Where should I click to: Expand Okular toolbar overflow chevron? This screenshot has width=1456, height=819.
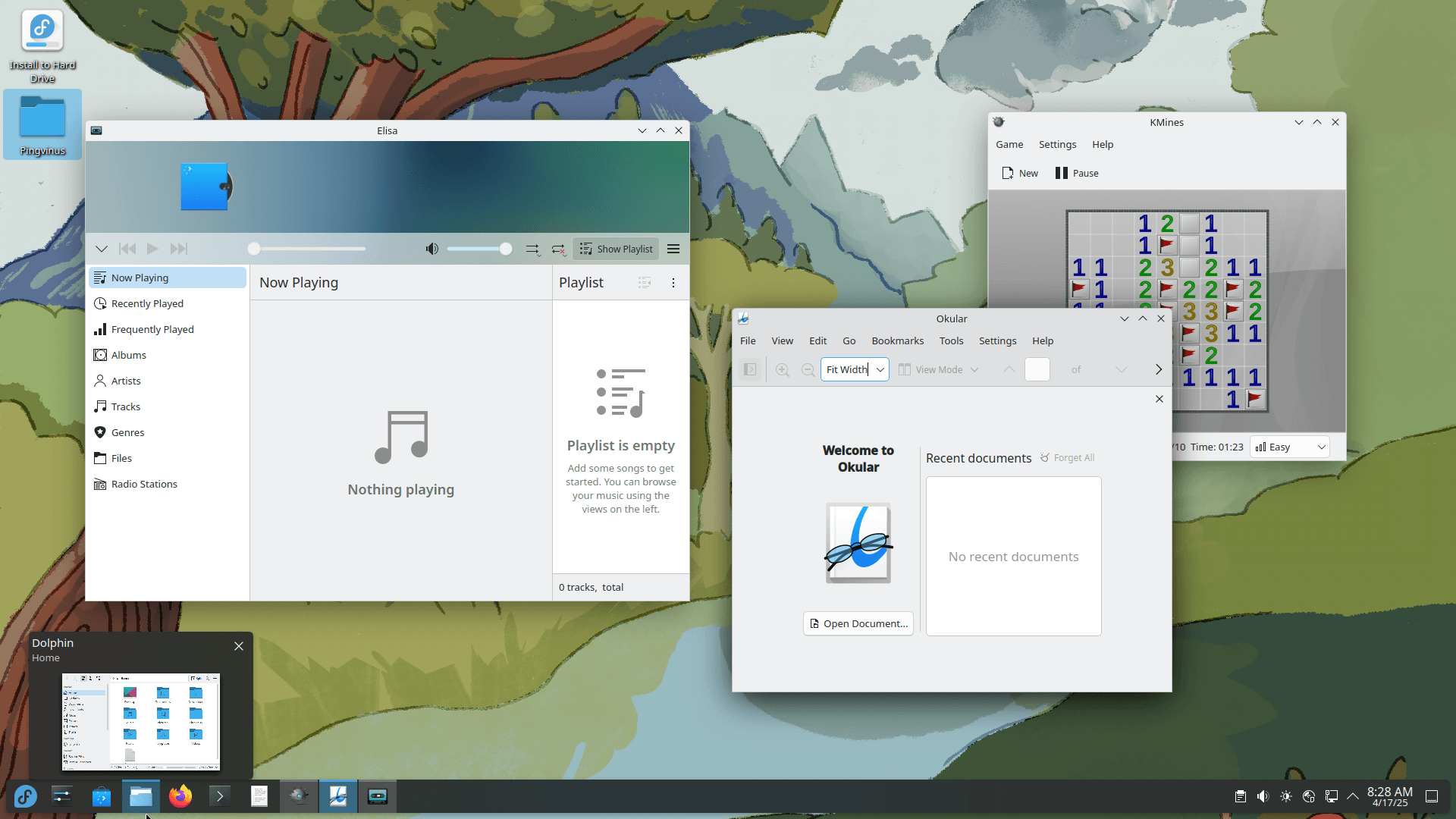[1158, 369]
